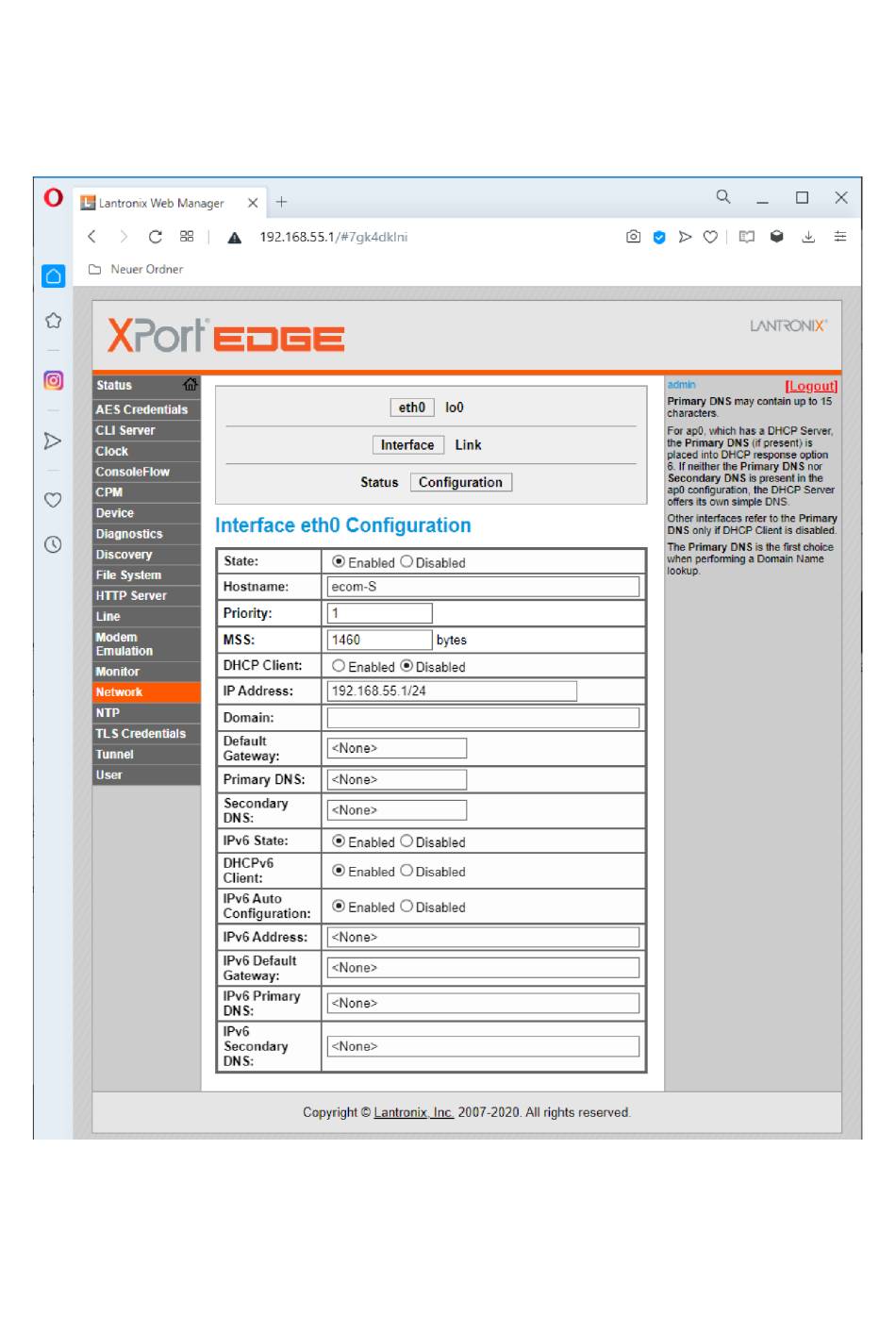Edit the MSS bytes field
This screenshot has height=1332, width=896.
(x=379, y=640)
